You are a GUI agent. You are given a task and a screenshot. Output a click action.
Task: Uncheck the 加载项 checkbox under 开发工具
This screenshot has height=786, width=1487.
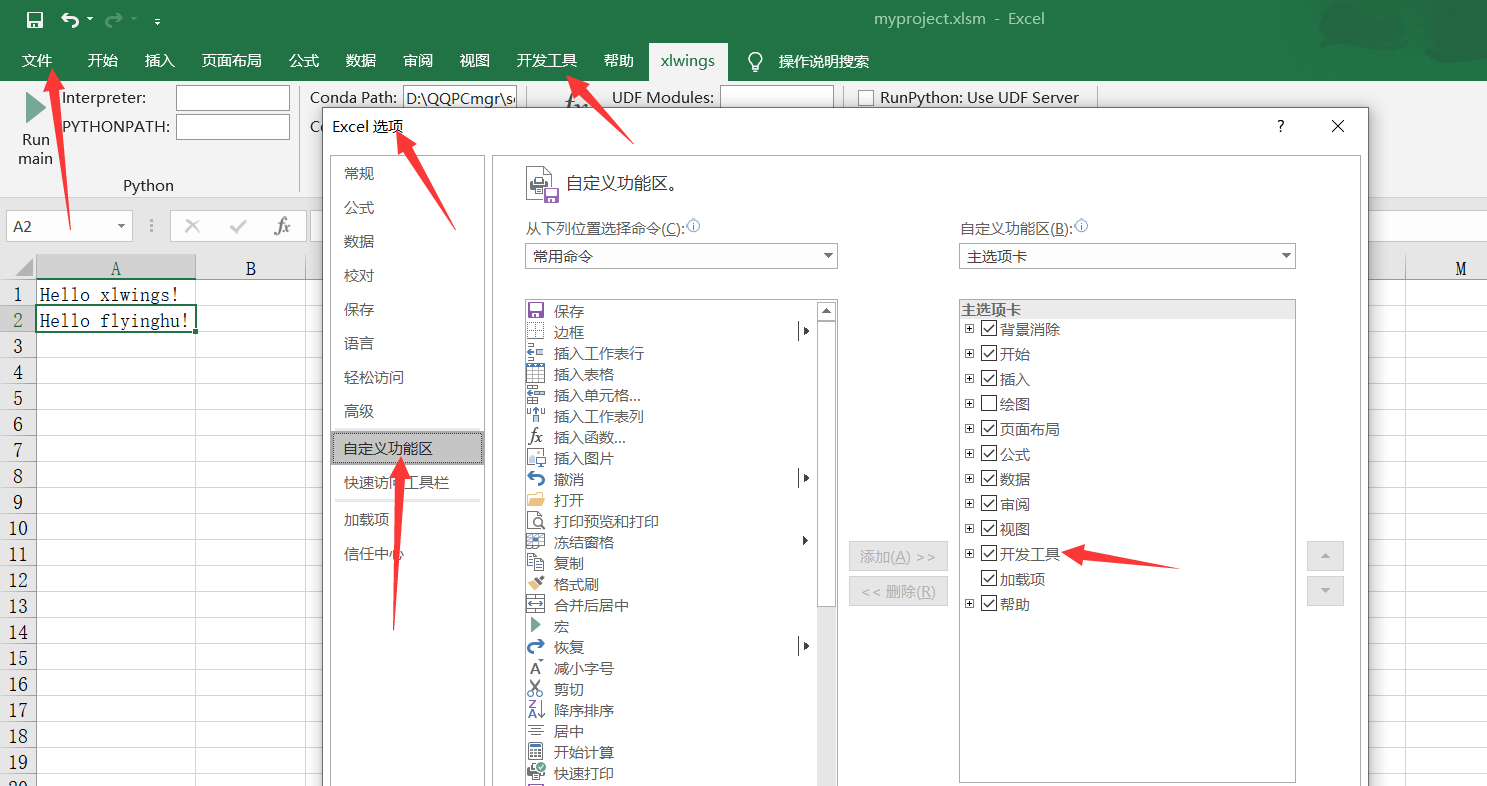[989, 578]
